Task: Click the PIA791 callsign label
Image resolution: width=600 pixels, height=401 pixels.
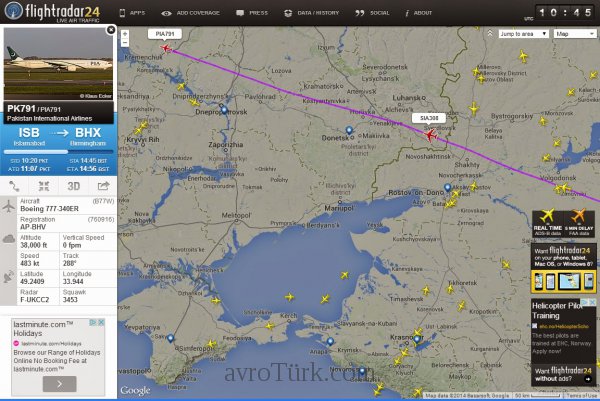Action: 165,34
